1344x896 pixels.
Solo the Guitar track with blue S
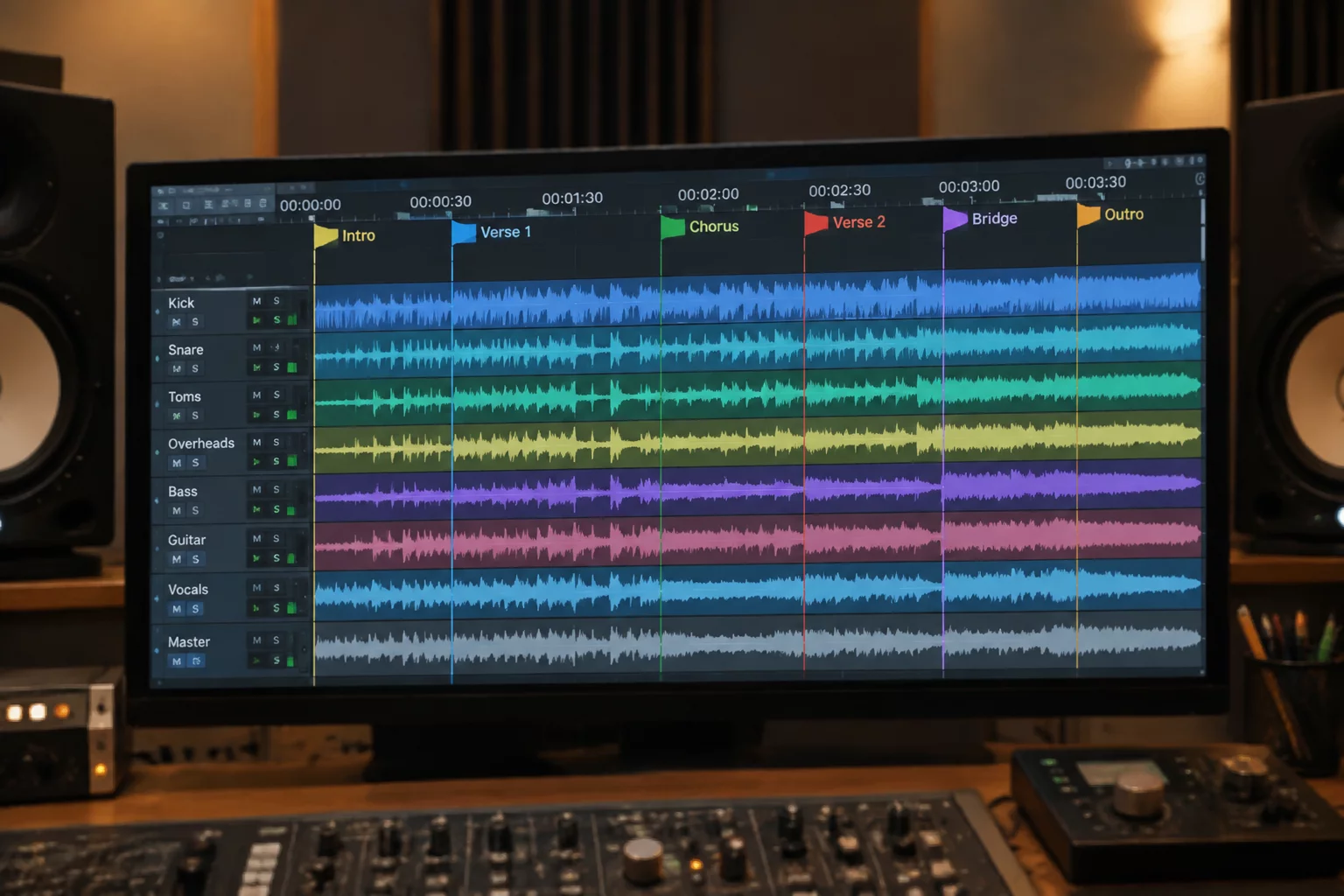(195, 559)
